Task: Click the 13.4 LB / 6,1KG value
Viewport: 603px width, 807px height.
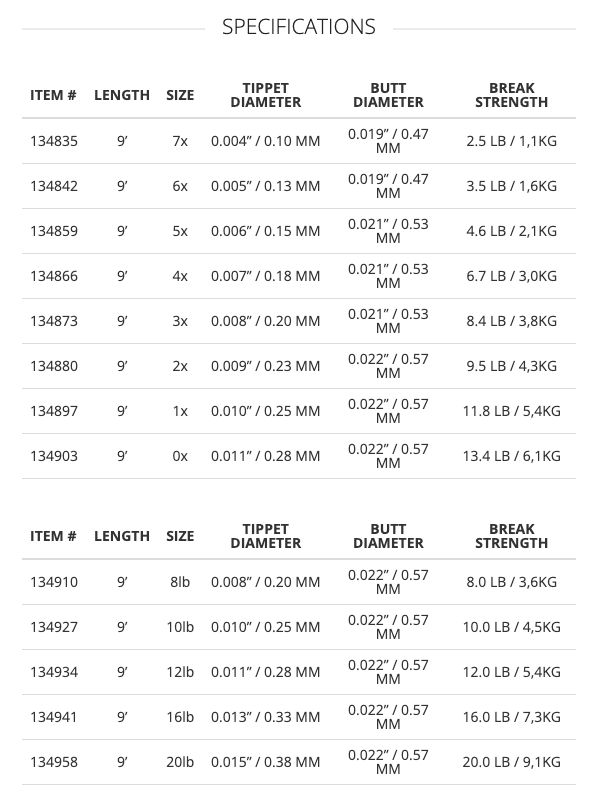Action: [511, 456]
